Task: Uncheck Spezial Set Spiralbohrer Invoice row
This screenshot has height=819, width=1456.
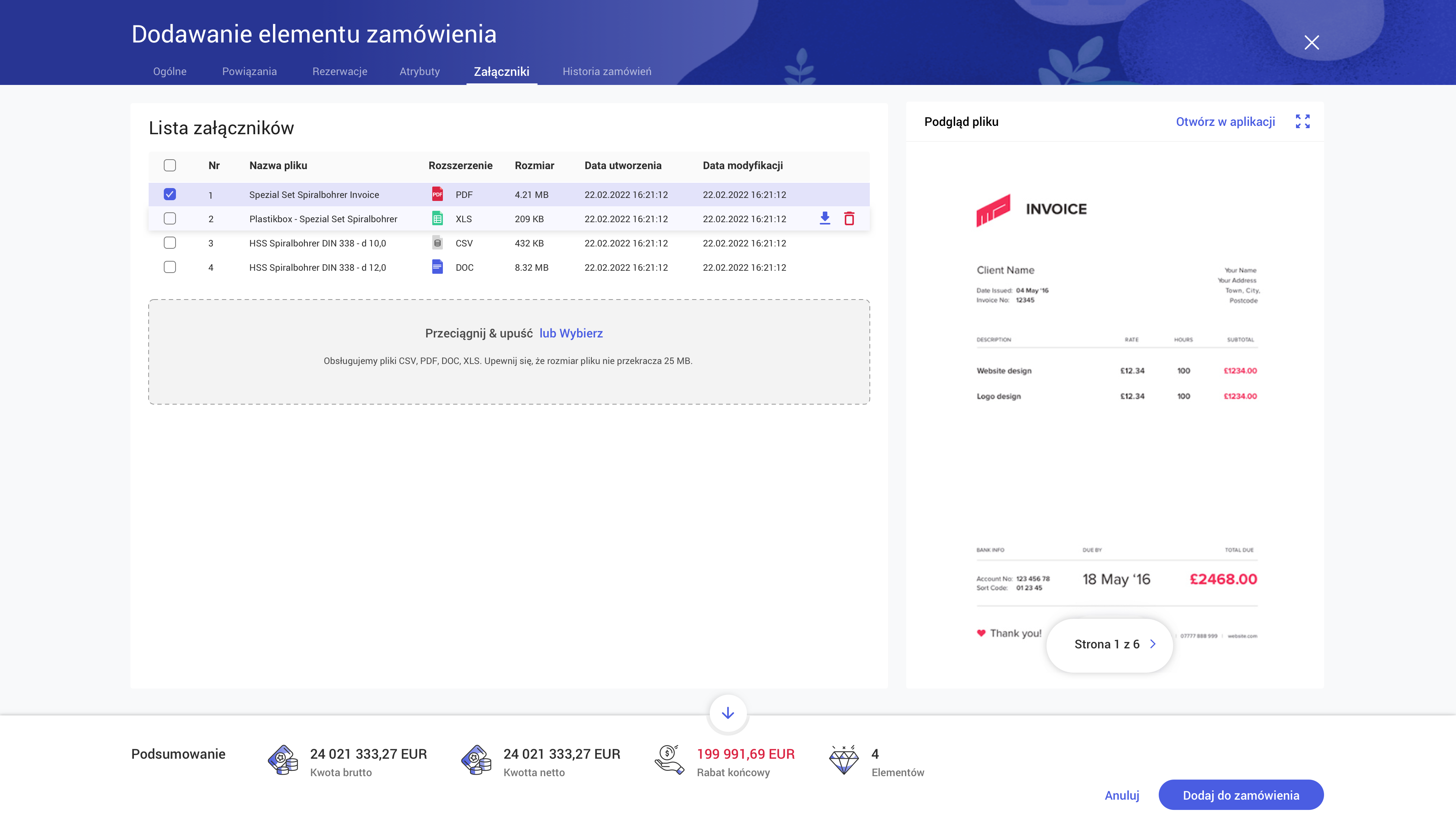Action: click(169, 194)
